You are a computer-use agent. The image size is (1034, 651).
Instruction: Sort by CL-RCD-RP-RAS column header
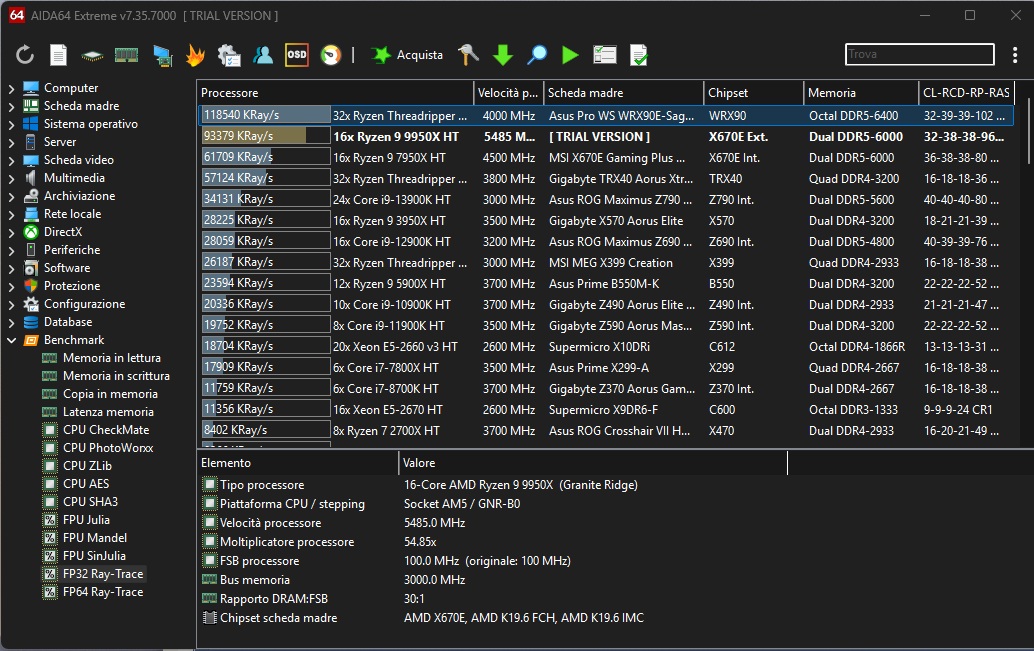coord(966,93)
